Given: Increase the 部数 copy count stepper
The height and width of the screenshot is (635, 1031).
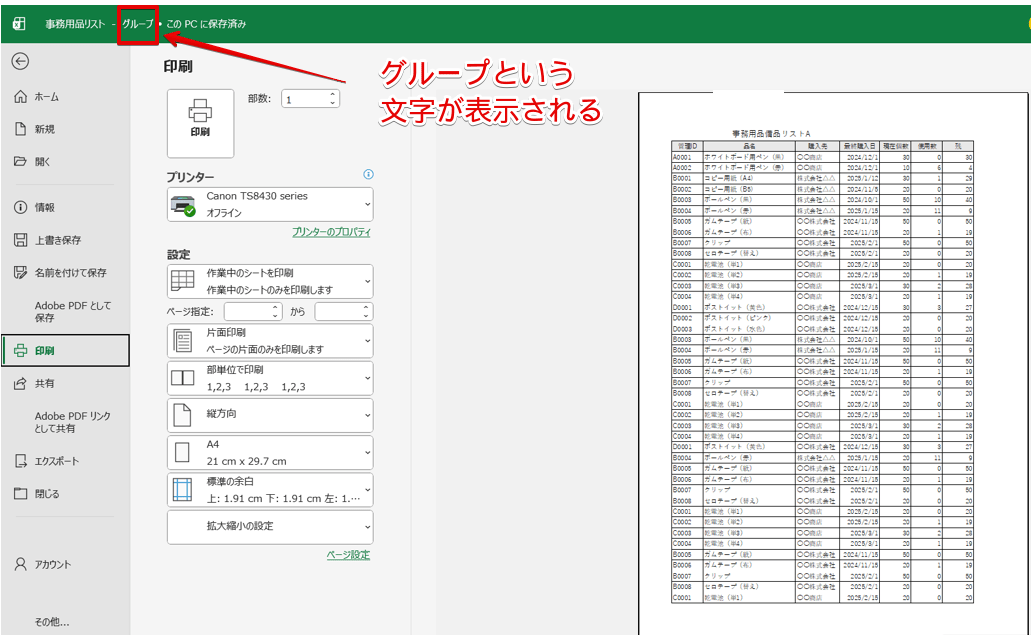Looking at the screenshot, I should click(x=334, y=93).
